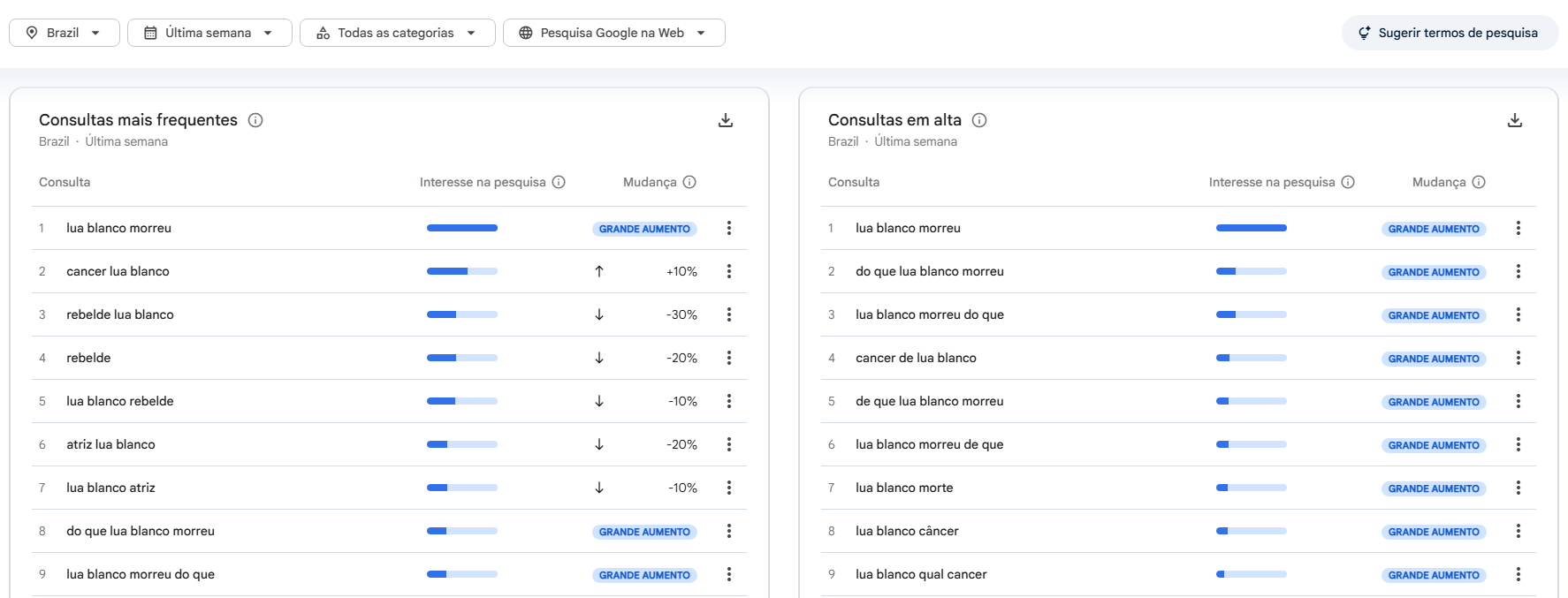Open 'rebelde lua blanco' query
Screen dimensions: 1568x598
120,314
